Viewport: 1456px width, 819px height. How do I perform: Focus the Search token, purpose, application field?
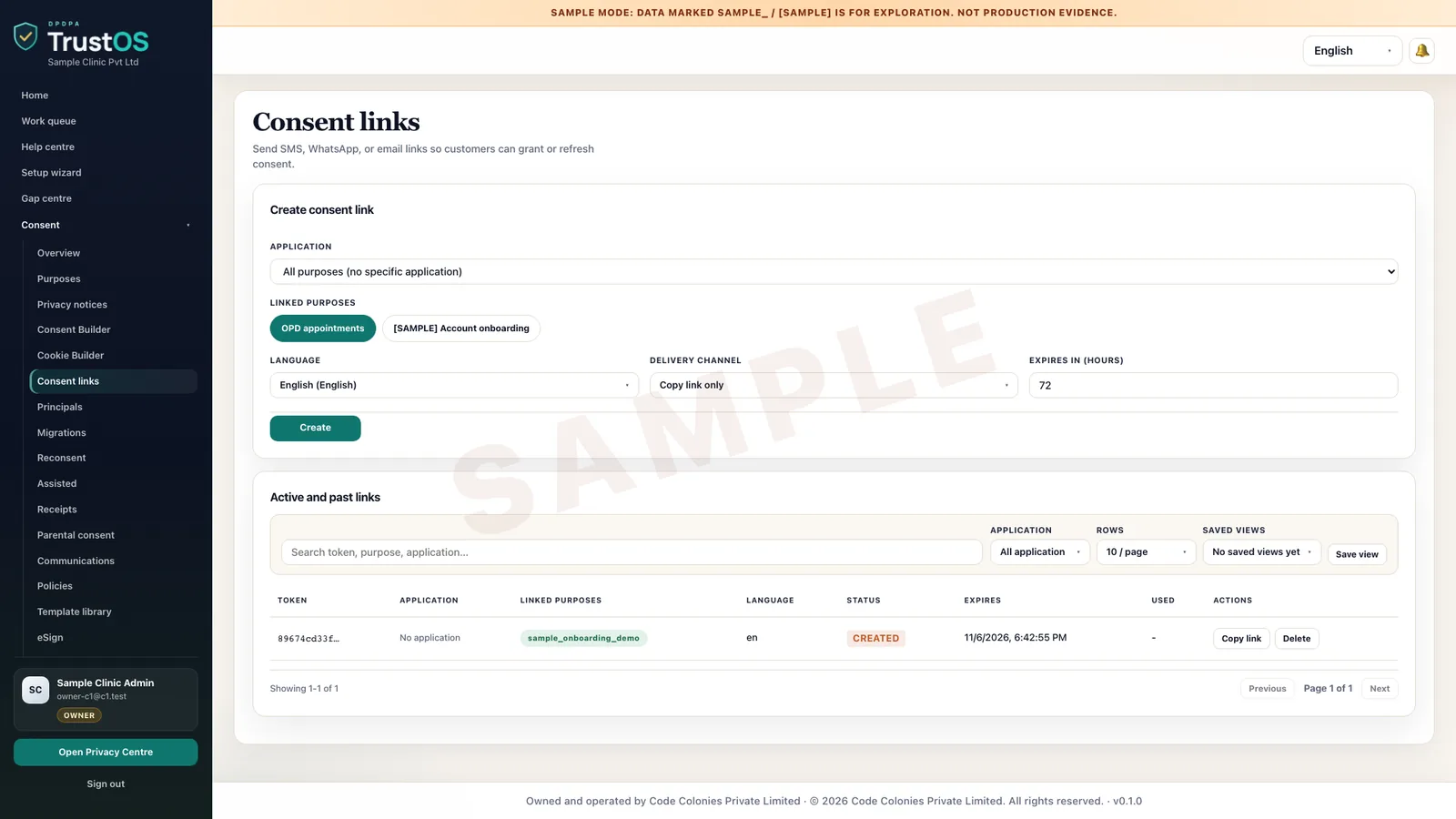(x=632, y=552)
